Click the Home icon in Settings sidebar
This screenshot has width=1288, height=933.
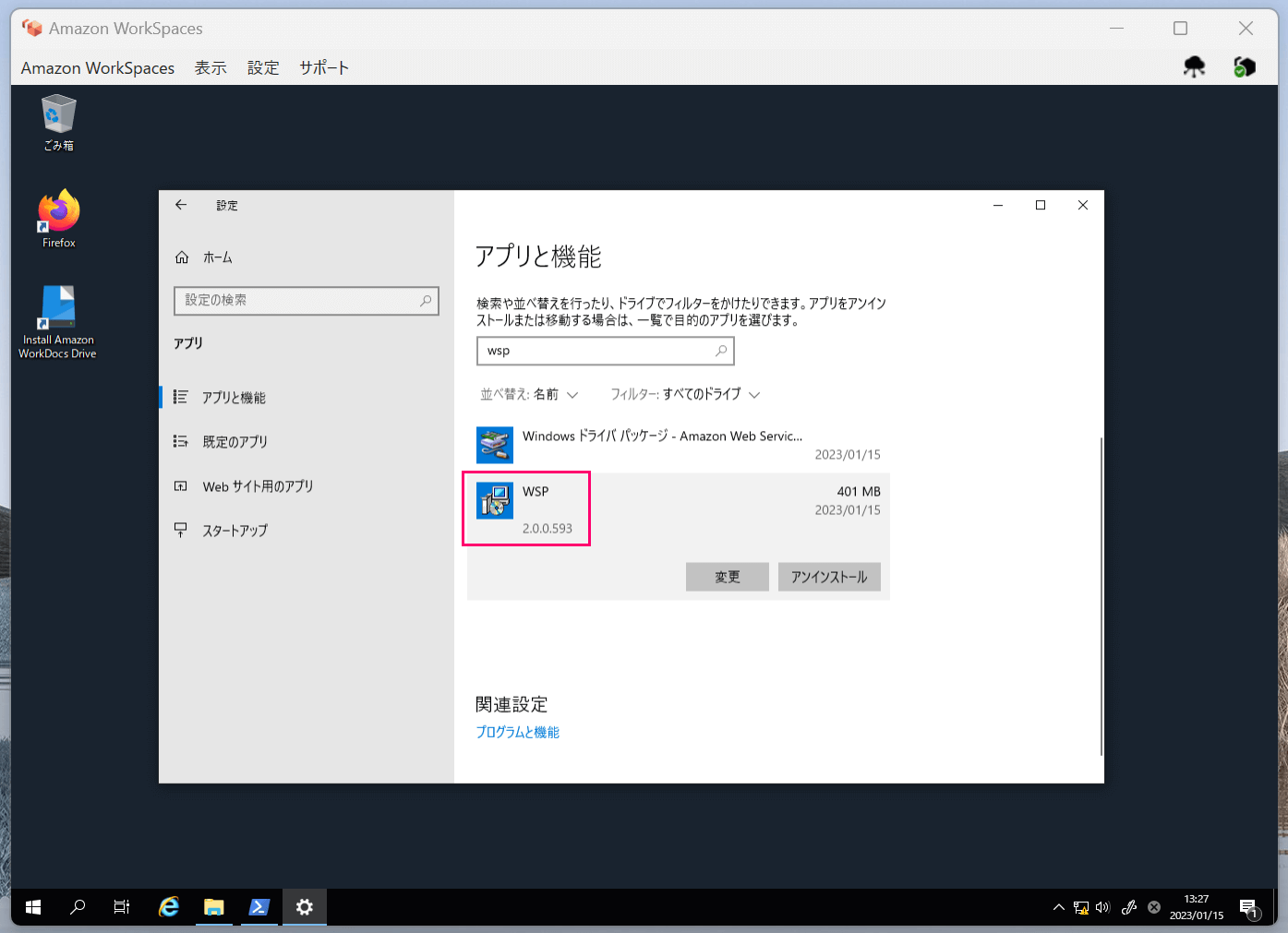tap(182, 257)
